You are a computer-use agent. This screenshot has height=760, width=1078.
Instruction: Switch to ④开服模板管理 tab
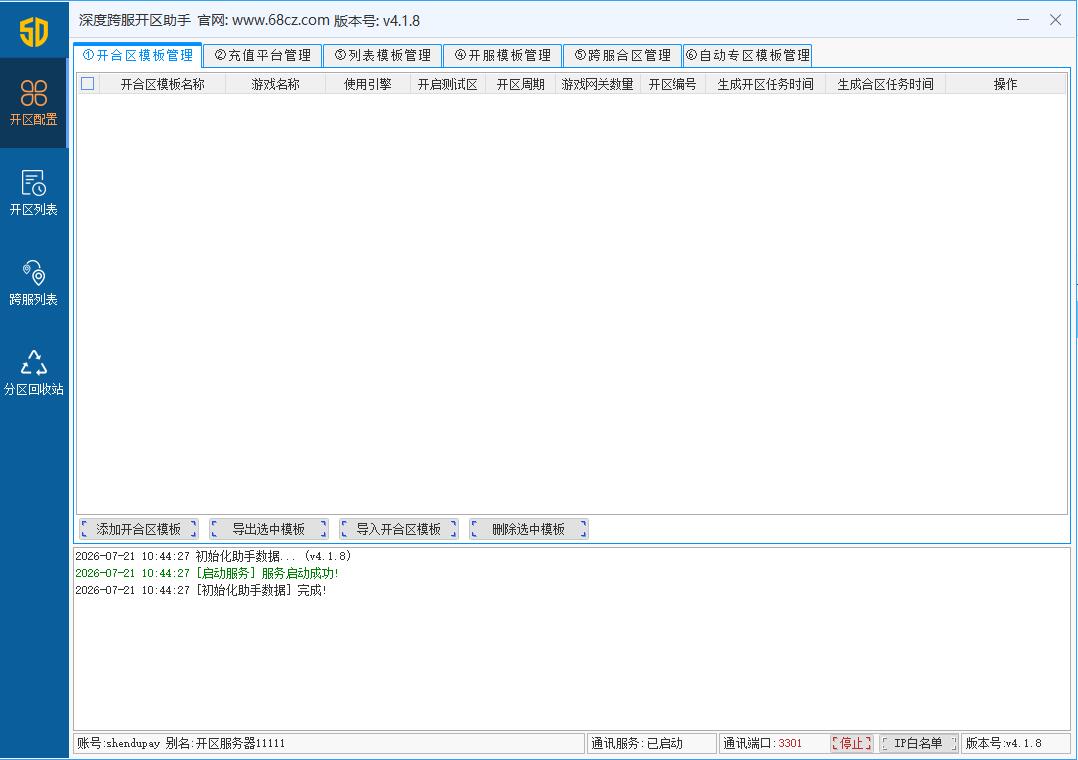503,56
